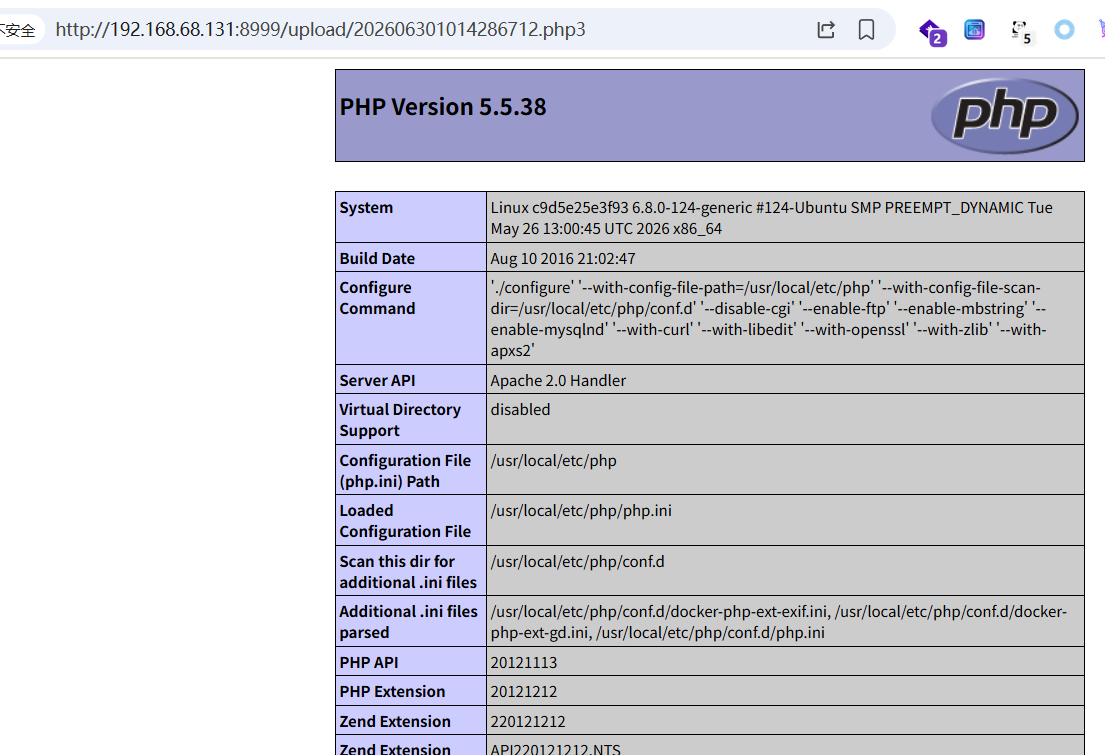
Task: Select the PHP Extension label
Action: click(x=393, y=692)
